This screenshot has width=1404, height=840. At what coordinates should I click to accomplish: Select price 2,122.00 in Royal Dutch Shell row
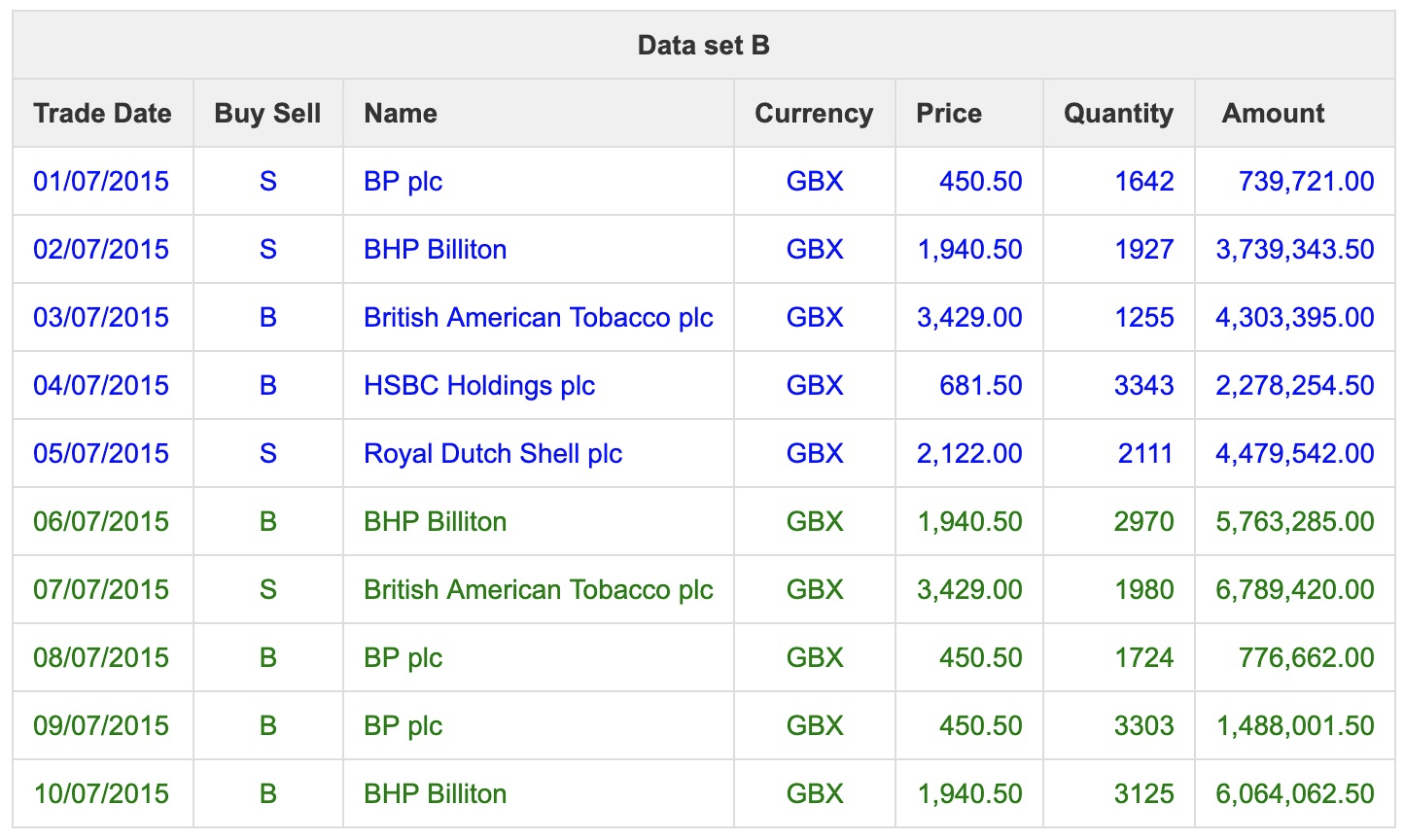coord(969,454)
